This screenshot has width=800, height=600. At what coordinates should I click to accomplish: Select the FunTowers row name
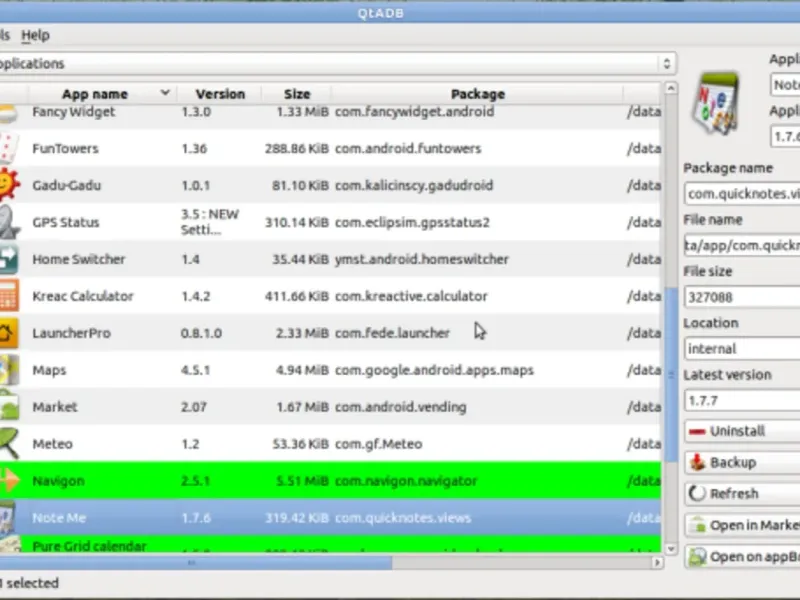click(65, 148)
